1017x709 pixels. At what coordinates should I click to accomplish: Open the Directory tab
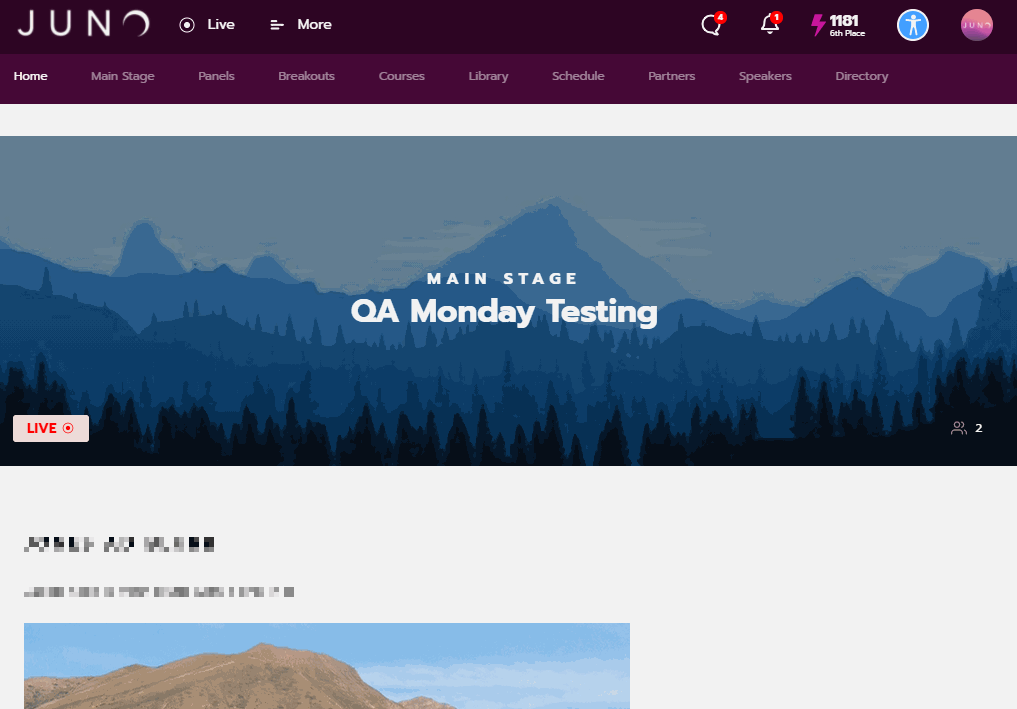pyautogui.click(x=861, y=76)
